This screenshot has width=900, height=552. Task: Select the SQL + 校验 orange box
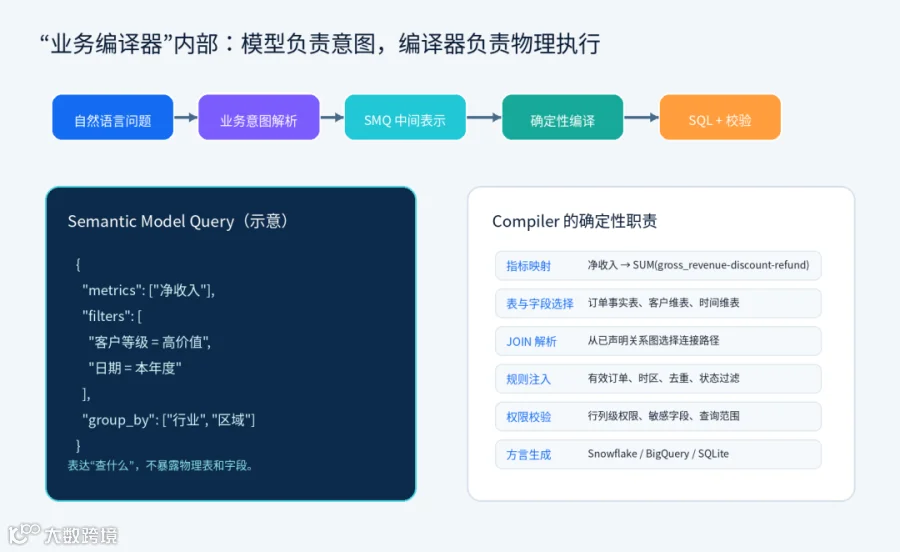720,117
